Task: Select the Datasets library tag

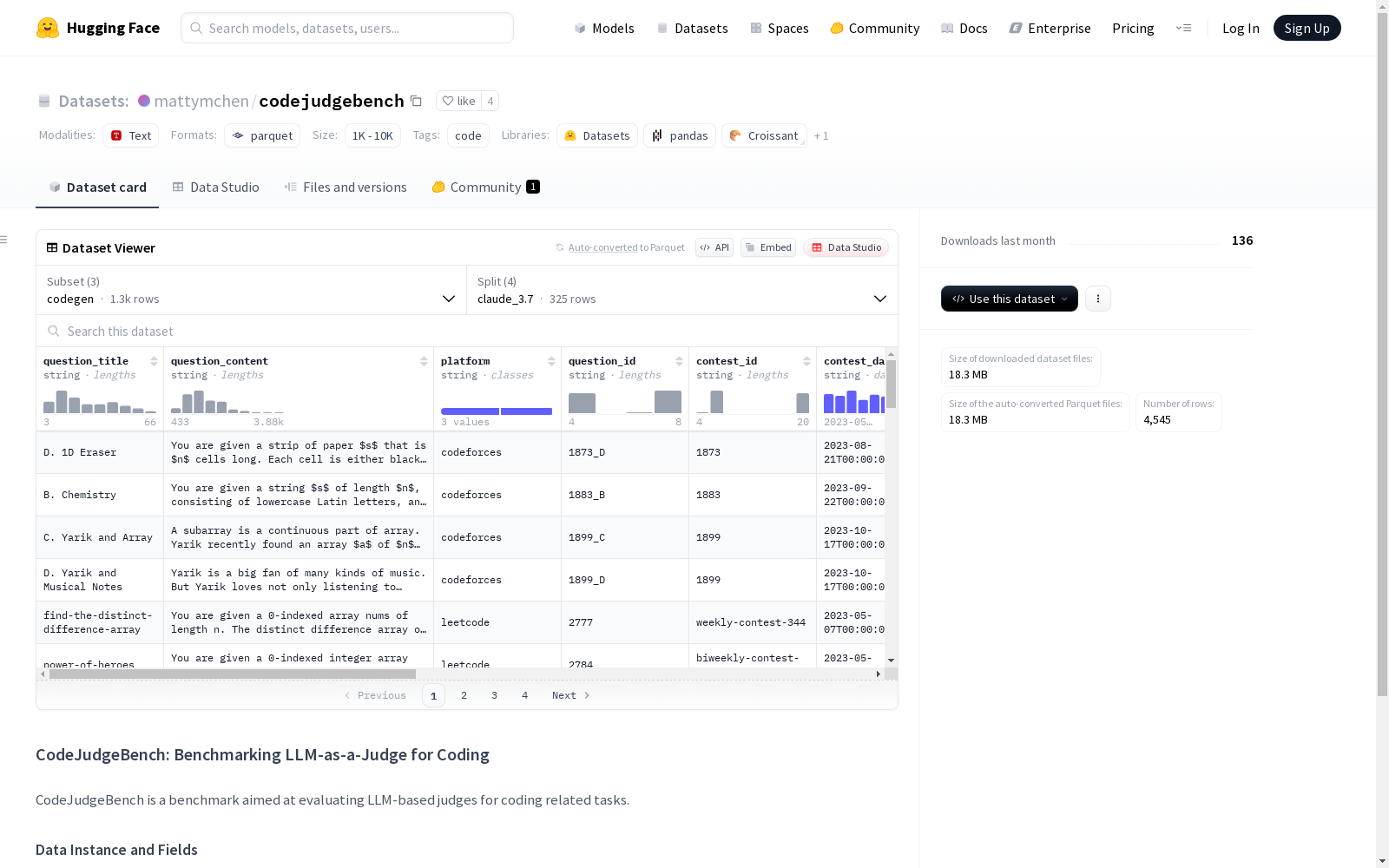Action: 597,135
